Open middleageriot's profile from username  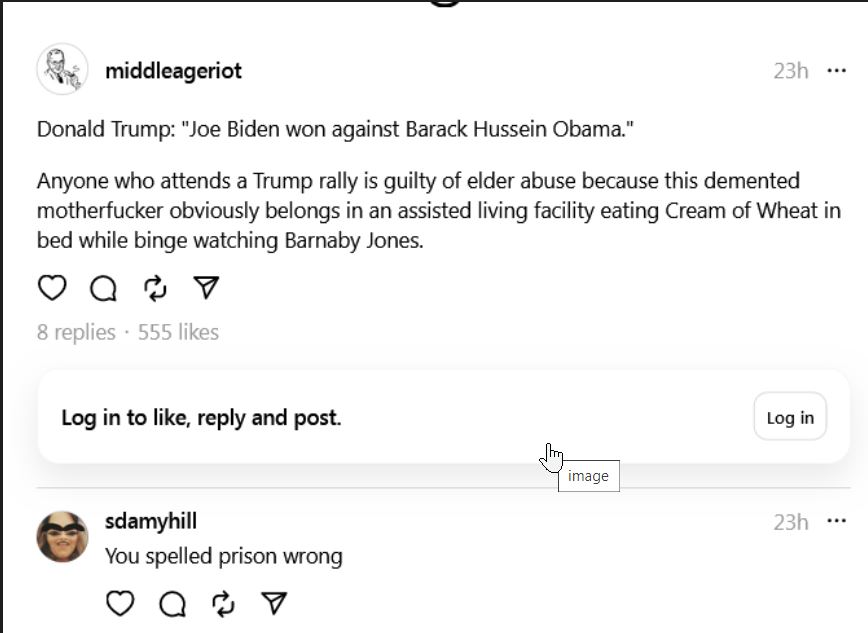point(173,71)
